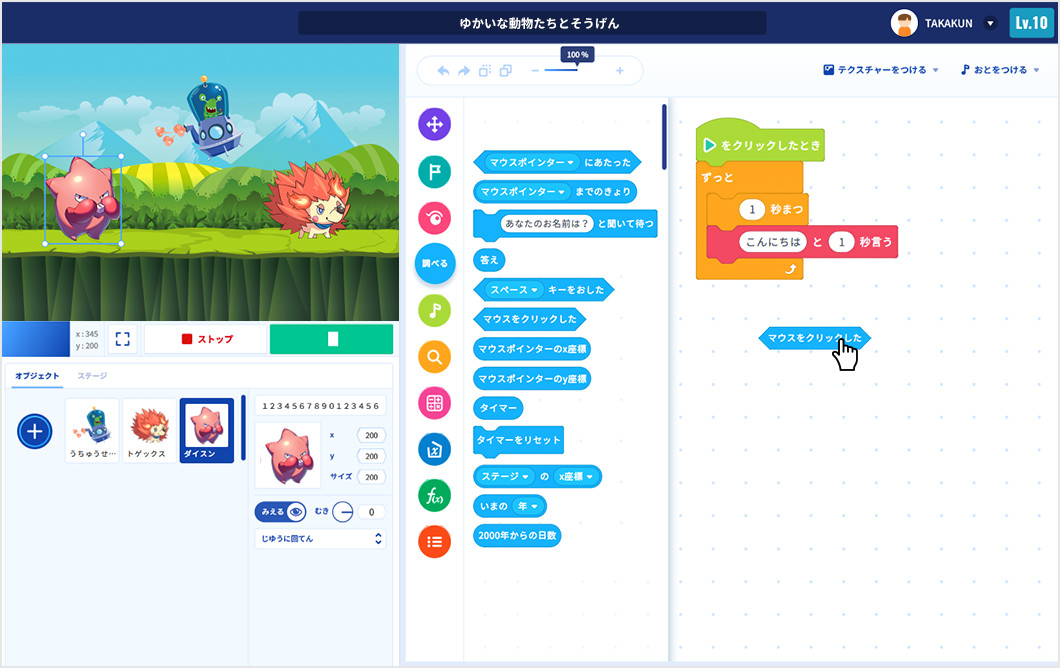Open the orange-red list category
The image size is (1060, 668).
(x=434, y=541)
